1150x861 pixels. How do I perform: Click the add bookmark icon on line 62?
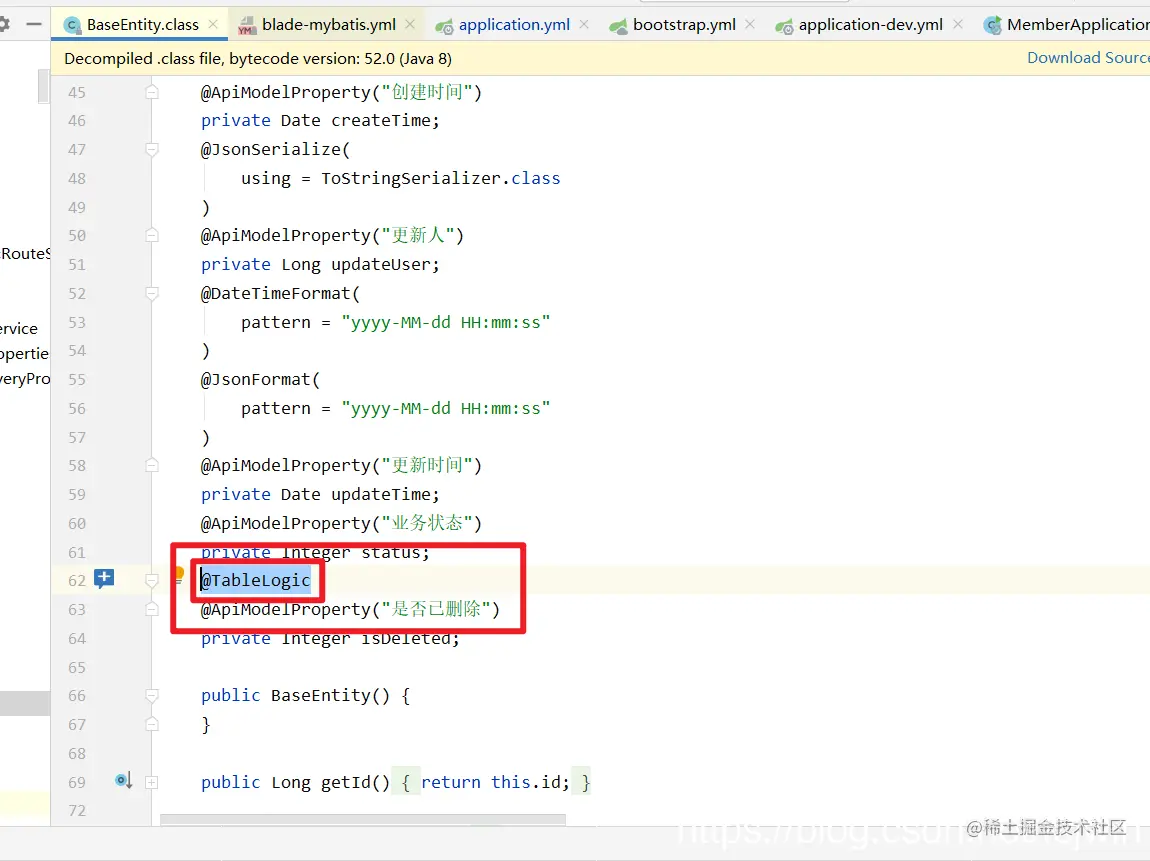[104, 579]
